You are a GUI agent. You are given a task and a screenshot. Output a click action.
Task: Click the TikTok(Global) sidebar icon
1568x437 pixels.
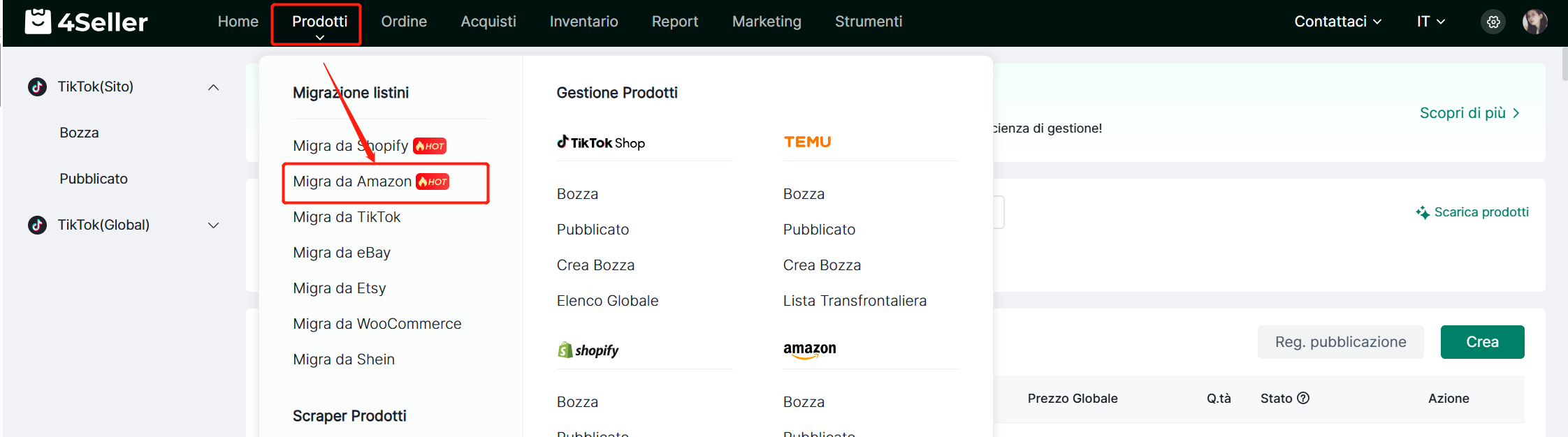pos(37,225)
